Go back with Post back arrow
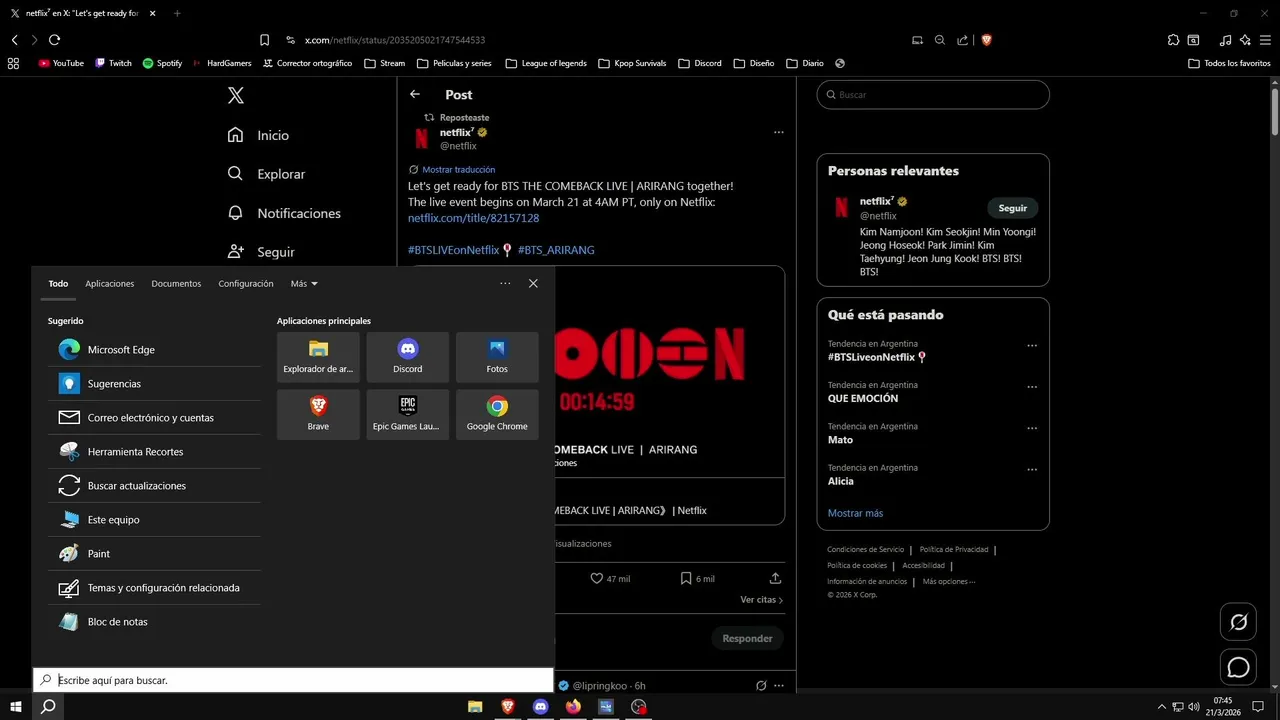This screenshot has height=720, width=1280. pos(415,94)
